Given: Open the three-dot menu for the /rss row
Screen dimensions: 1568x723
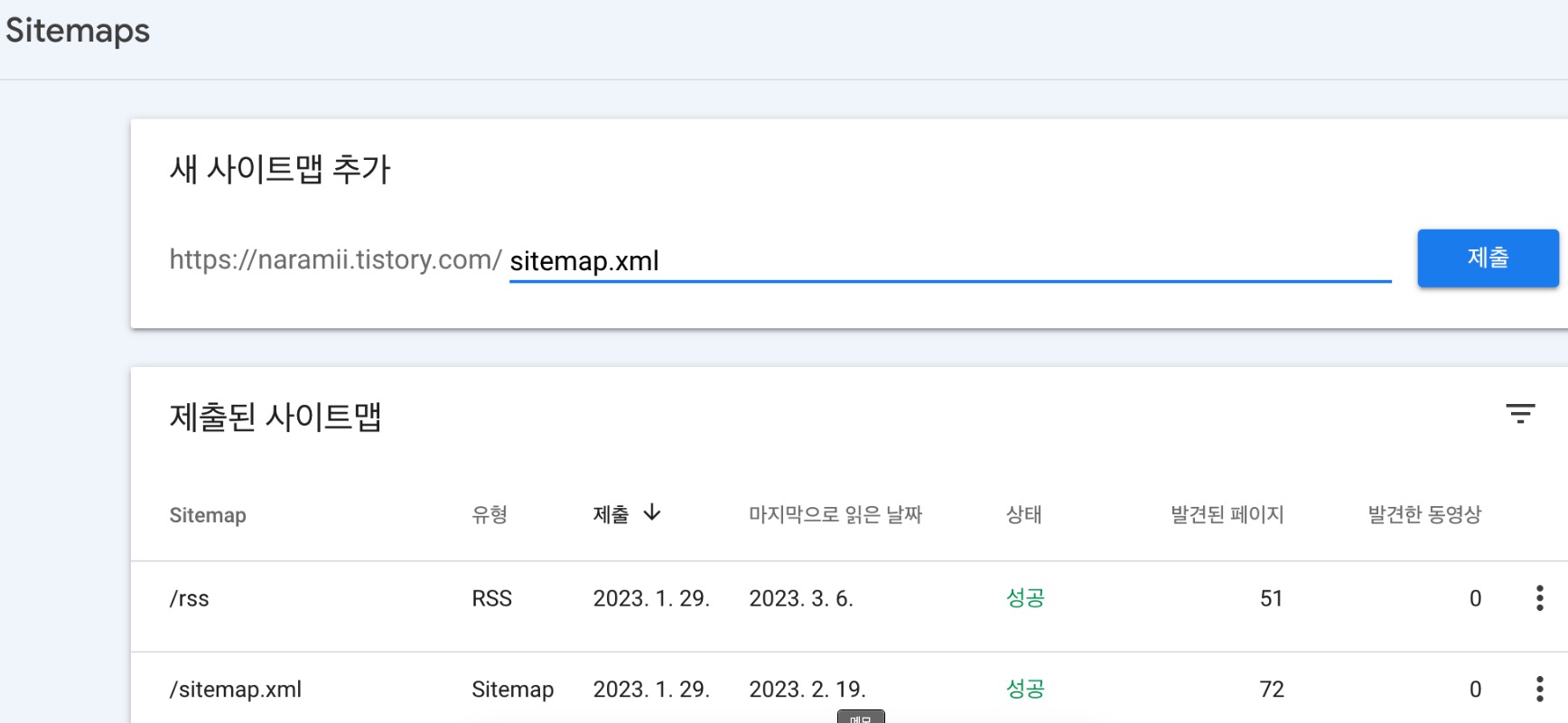Looking at the screenshot, I should coord(1539,598).
